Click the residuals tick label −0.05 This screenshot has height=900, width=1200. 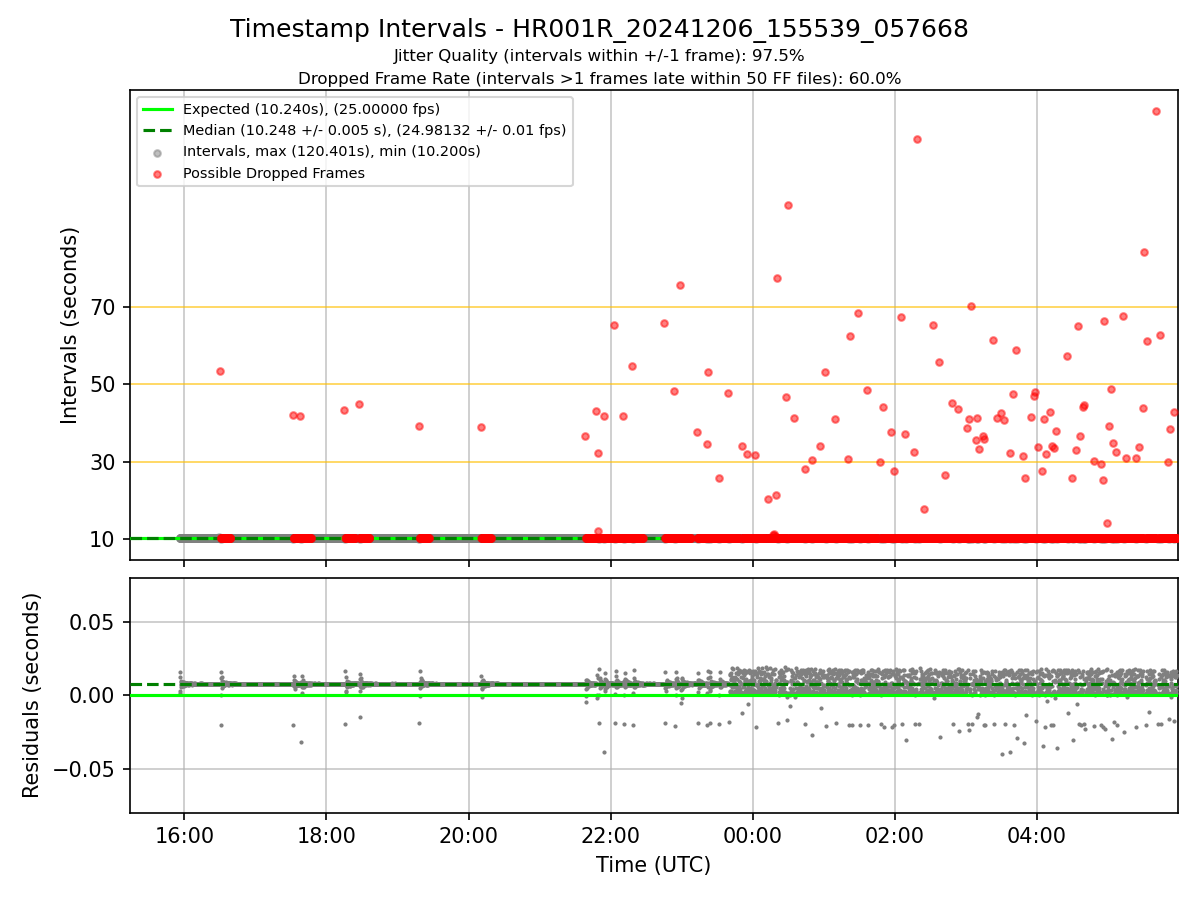(x=87, y=769)
